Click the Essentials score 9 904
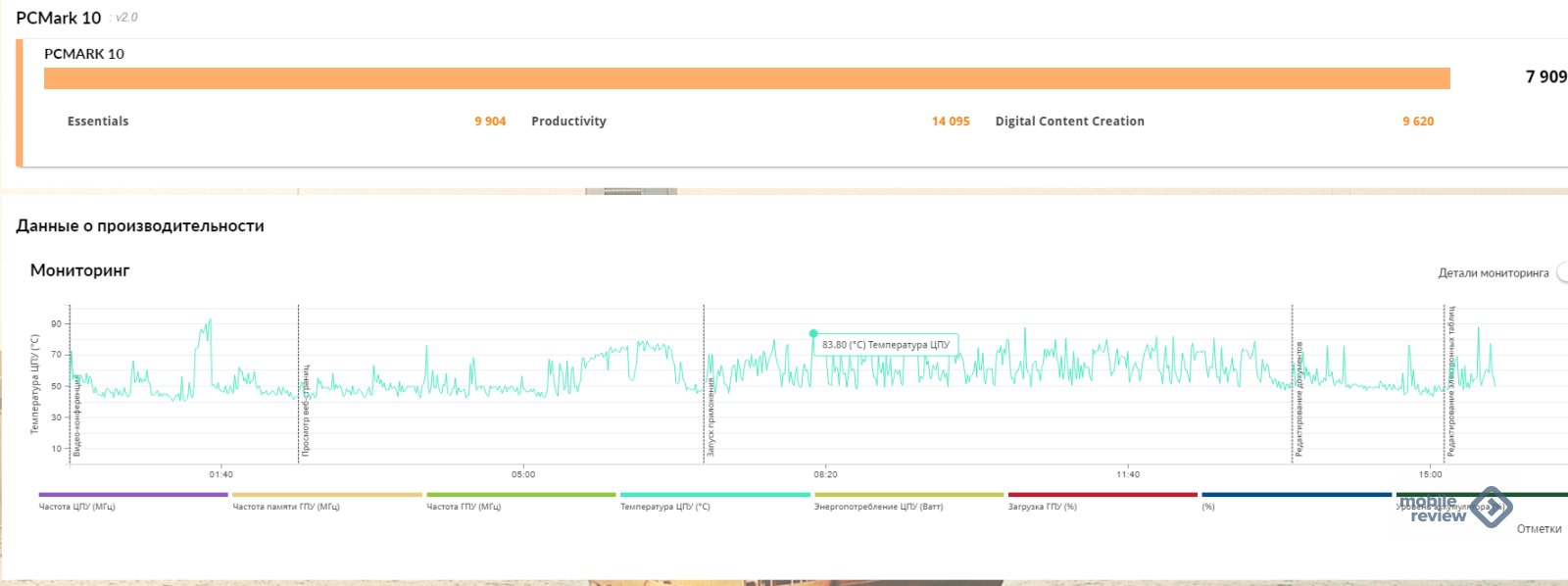This screenshot has height=586, width=1568. coord(490,122)
